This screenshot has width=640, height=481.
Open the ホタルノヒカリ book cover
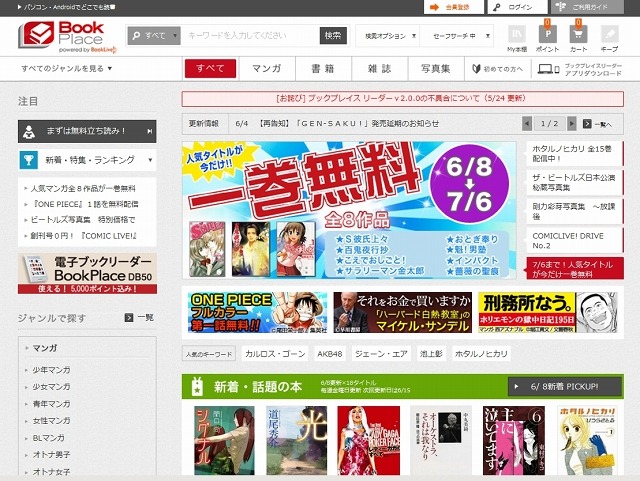[588, 440]
